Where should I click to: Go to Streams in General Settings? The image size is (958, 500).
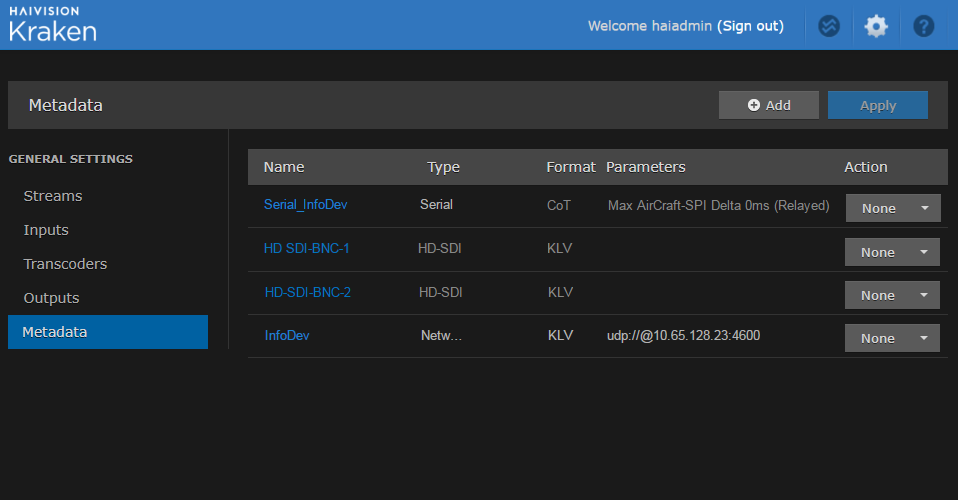(x=53, y=196)
